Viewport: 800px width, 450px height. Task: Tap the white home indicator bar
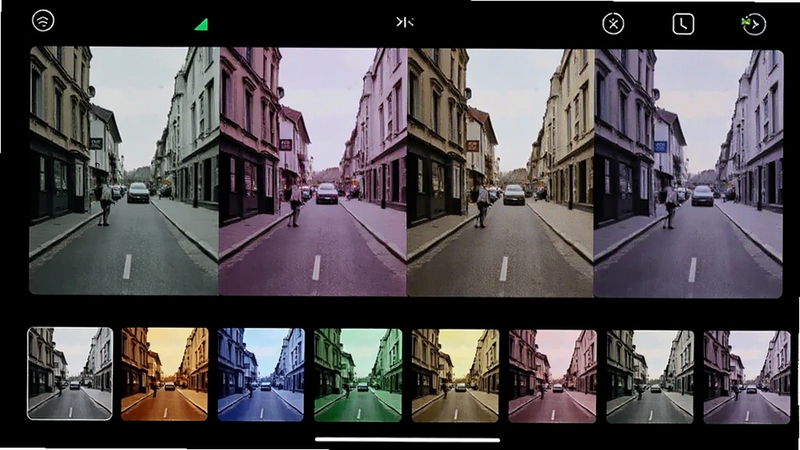(x=407, y=439)
